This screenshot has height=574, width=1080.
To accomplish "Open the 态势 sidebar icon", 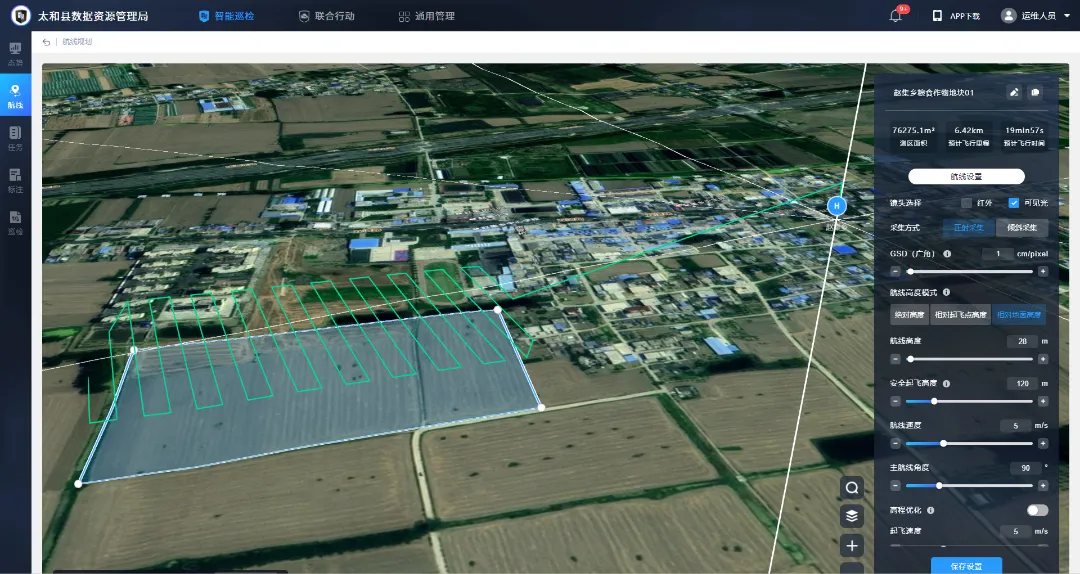I will (15, 52).
